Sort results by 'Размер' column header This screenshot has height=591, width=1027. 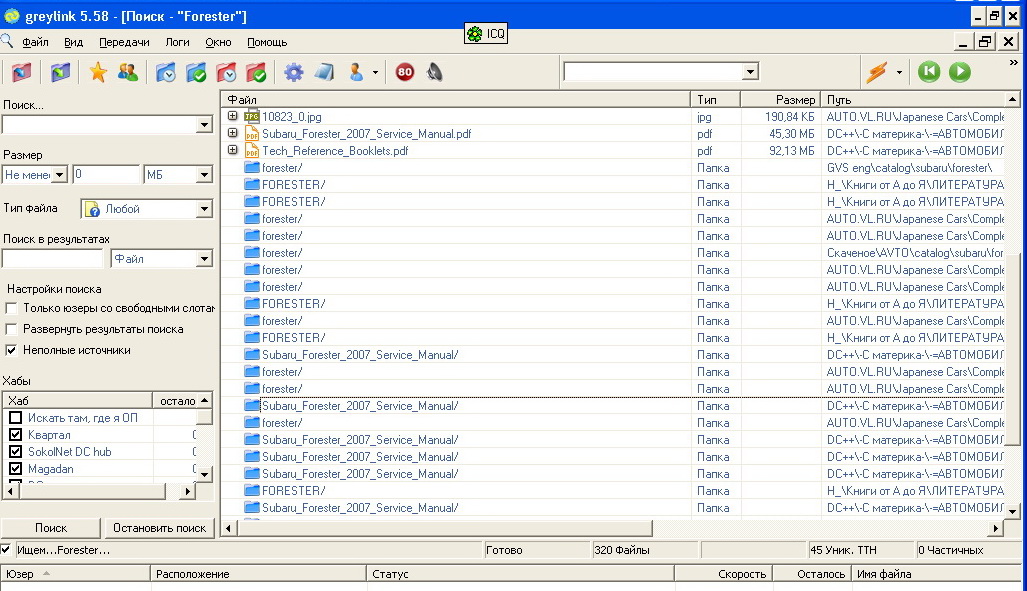pyautogui.click(x=780, y=100)
